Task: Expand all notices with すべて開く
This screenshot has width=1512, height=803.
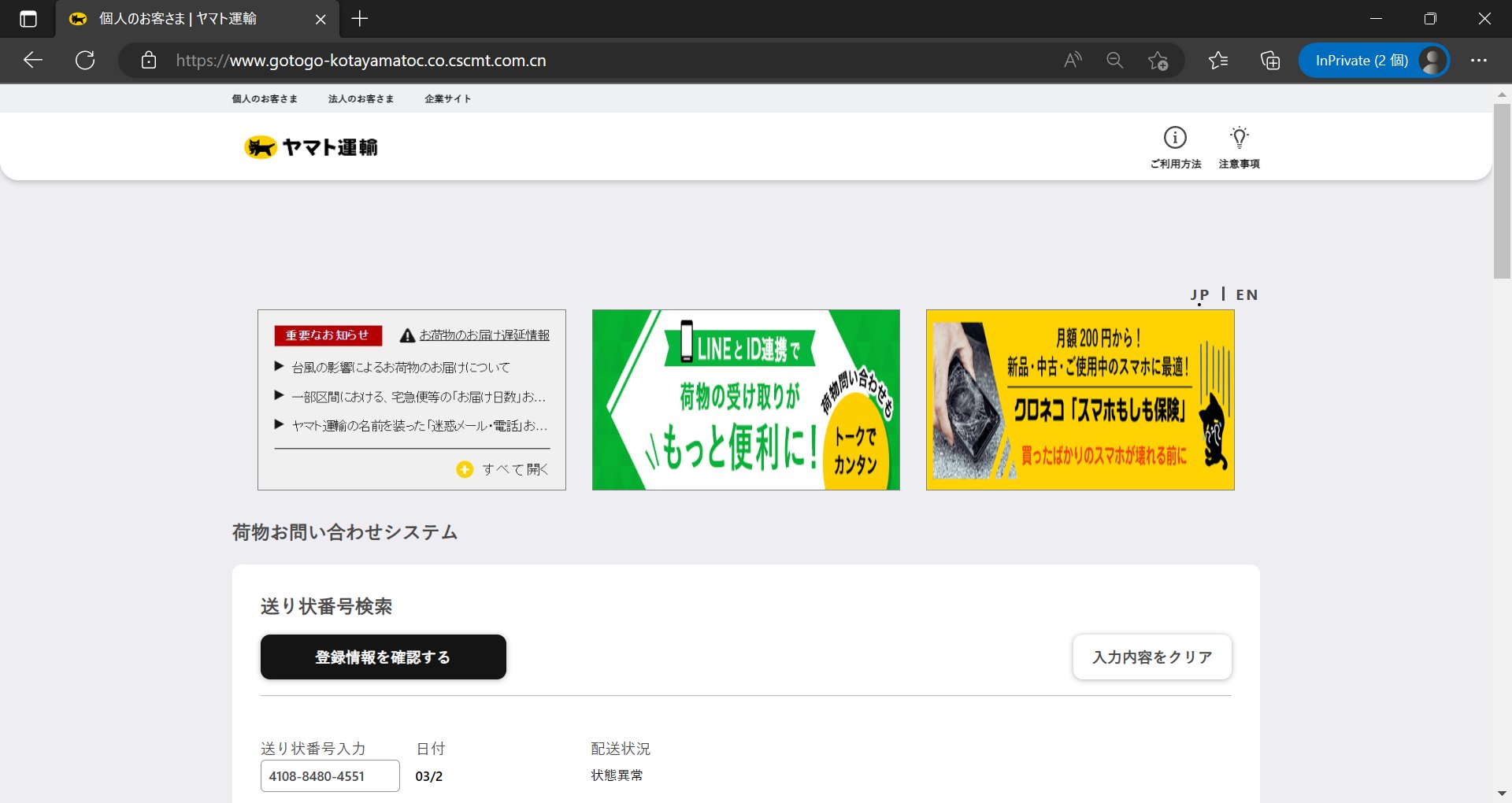Action: tap(502, 469)
